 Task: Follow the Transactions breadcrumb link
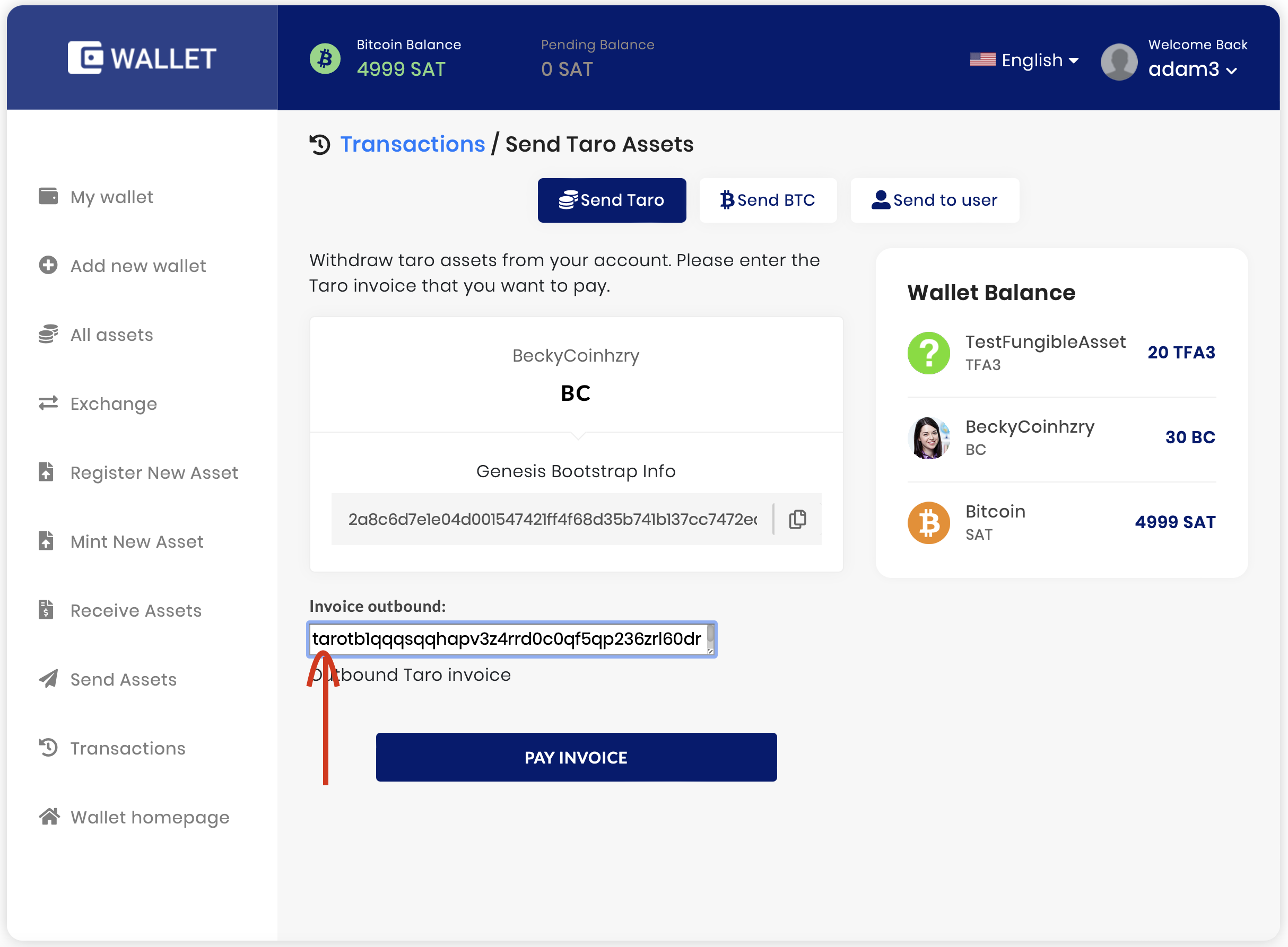tap(412, 144)
